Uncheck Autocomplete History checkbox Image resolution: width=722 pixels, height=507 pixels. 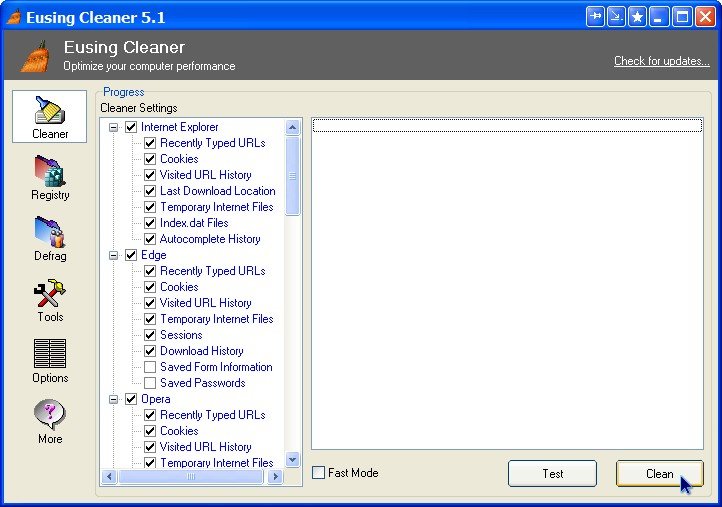[x=150, y=239]
